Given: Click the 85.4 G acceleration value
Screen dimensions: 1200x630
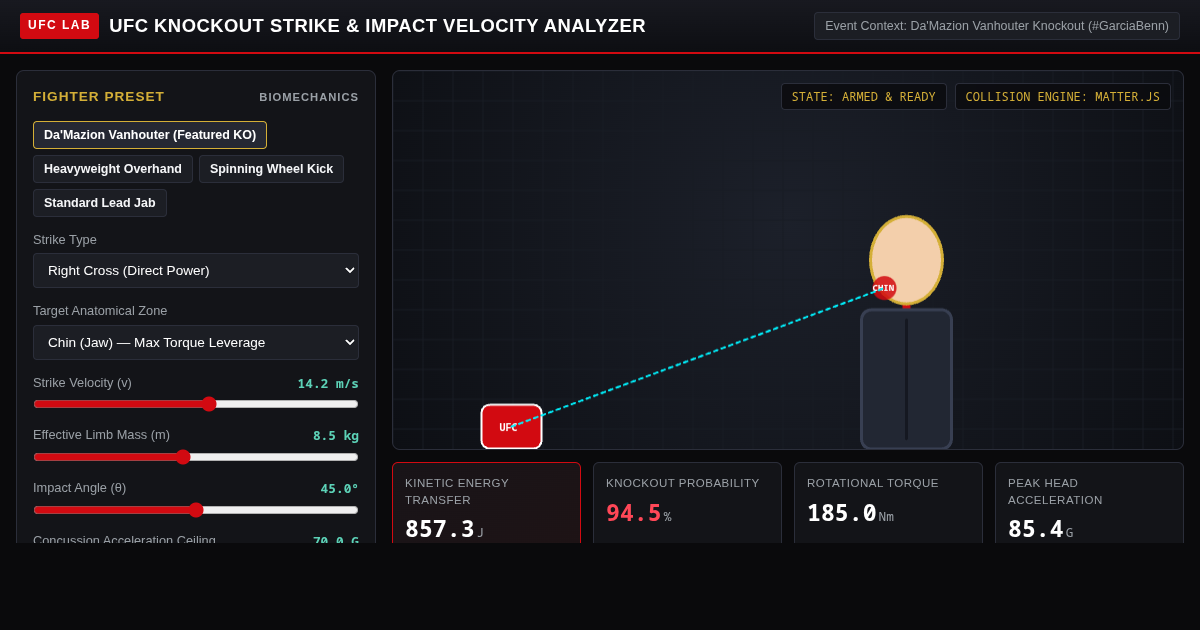Looking at the screenshot, I should click(x=1041, y=529).
